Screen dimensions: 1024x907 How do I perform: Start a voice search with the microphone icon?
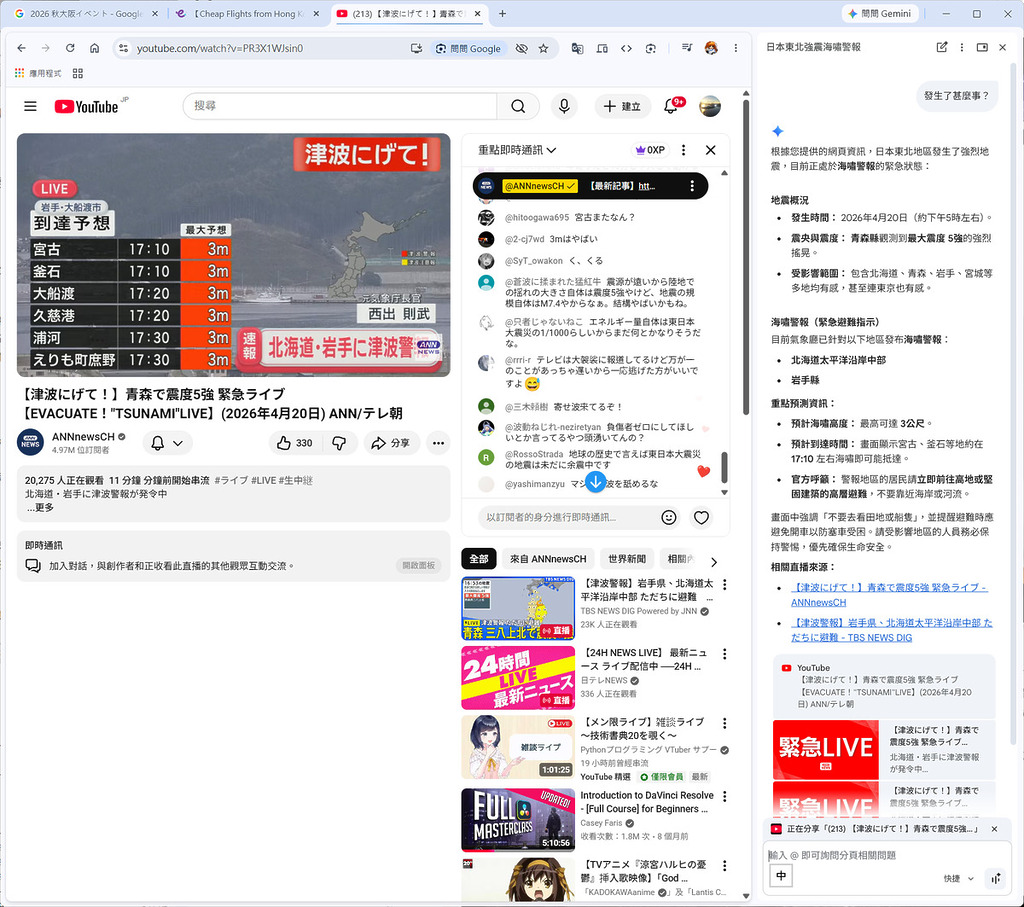(564, 106)
